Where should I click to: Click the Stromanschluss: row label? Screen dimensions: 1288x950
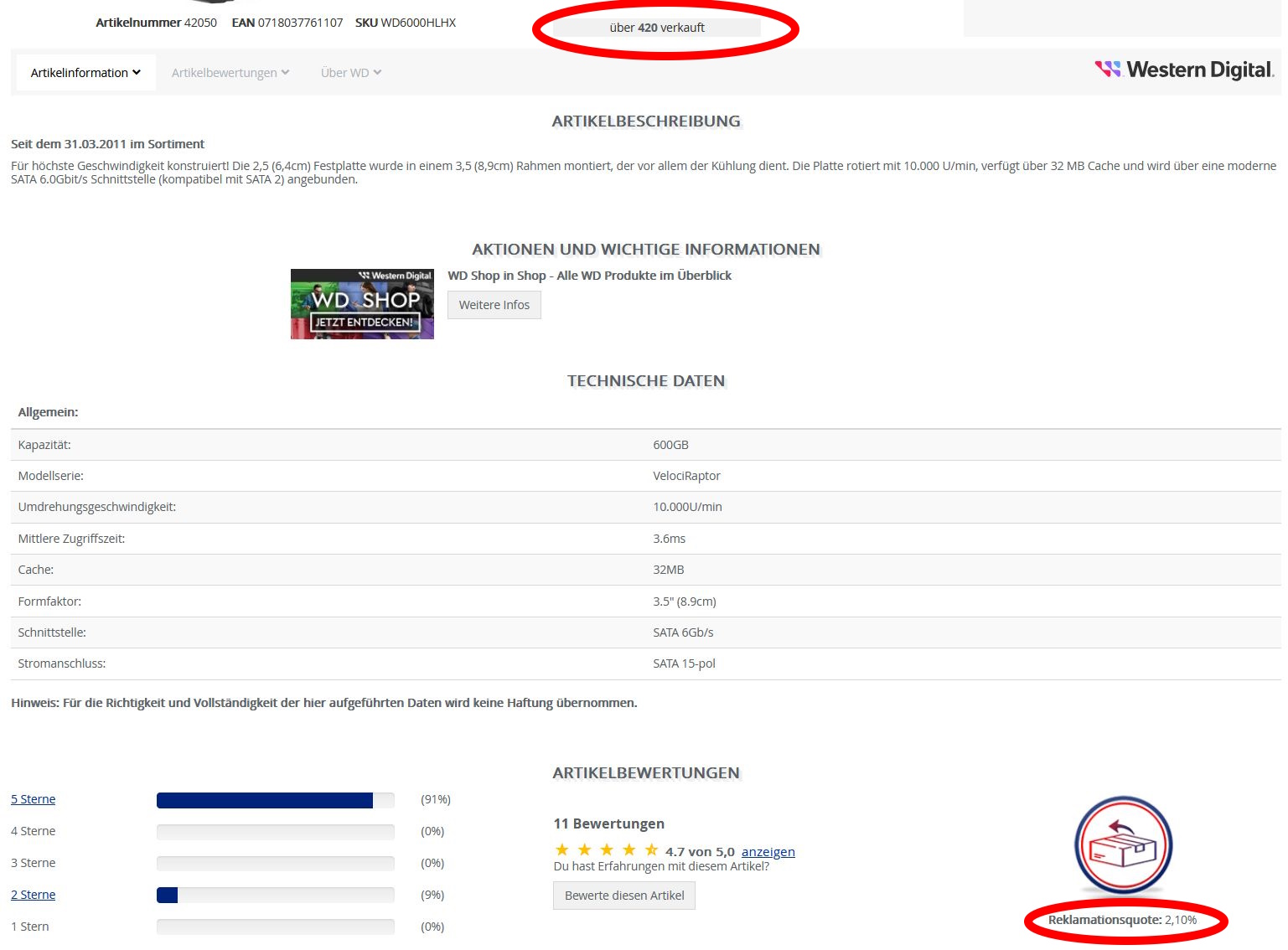tap(62, 663)
